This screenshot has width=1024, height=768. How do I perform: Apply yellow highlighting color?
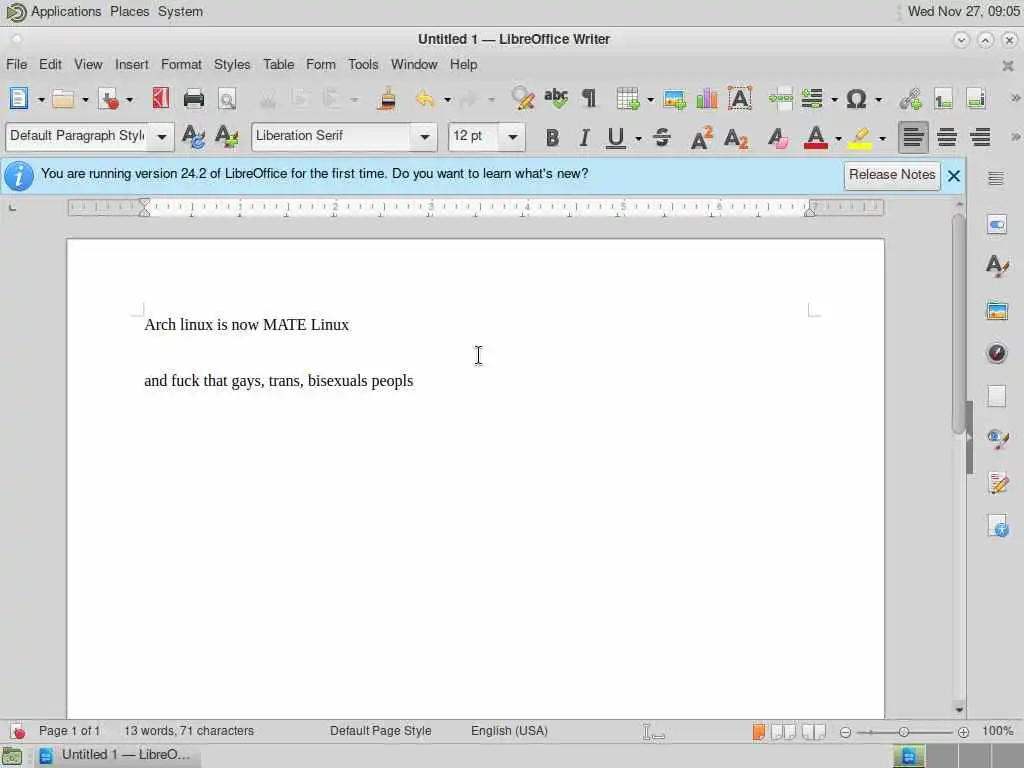(860, 137)
